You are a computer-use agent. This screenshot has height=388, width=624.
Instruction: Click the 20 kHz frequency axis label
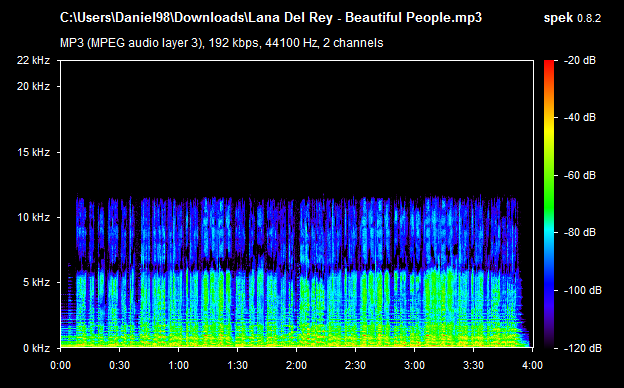tap(33, 86)
